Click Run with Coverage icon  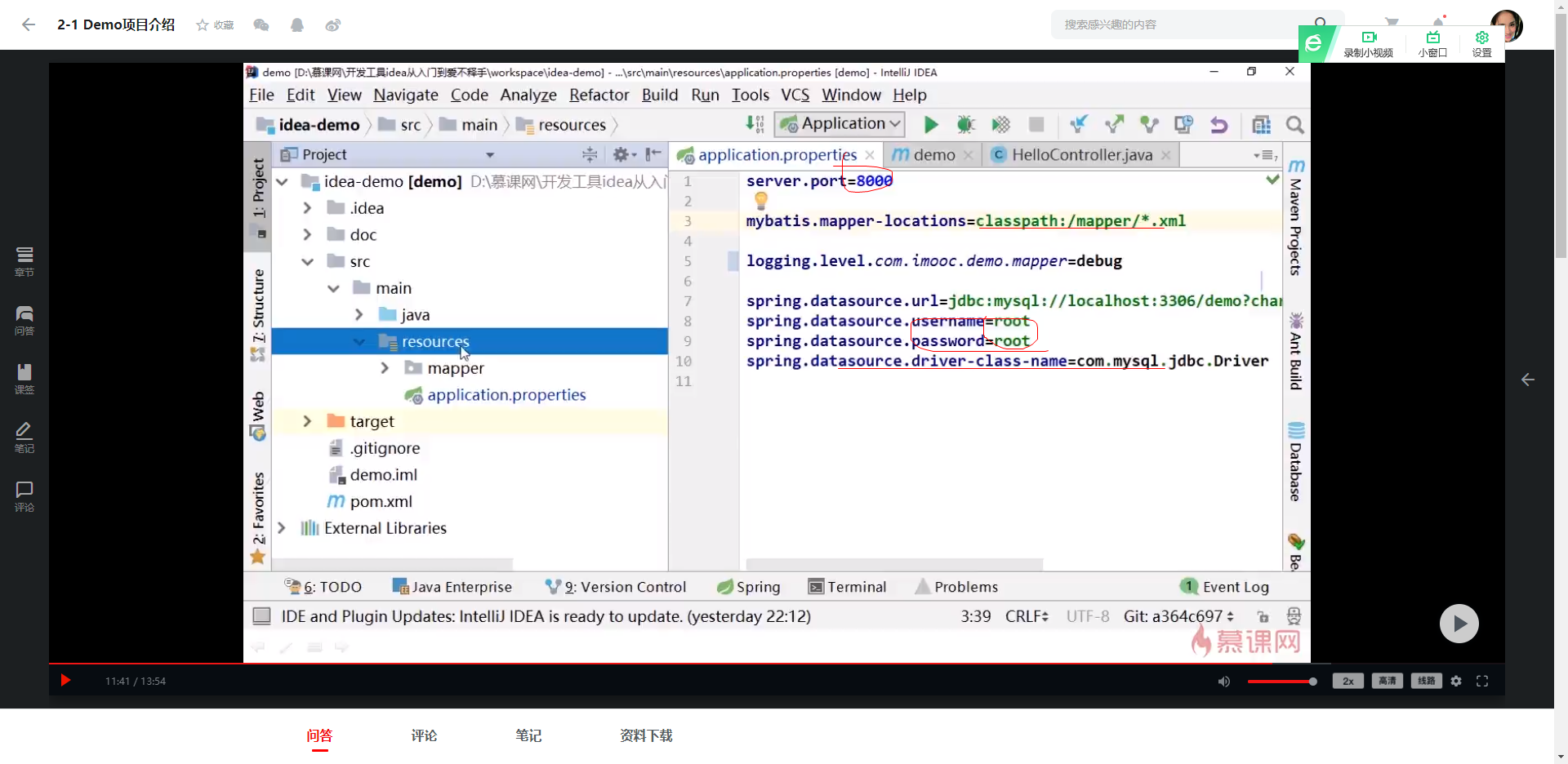[x=1000, y=125]
